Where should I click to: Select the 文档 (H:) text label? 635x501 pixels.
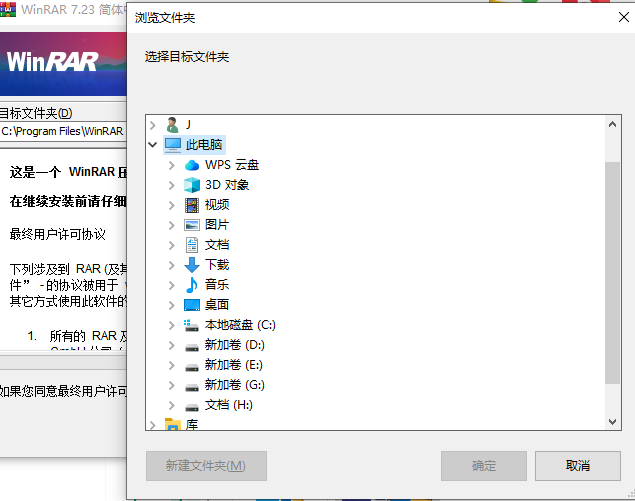[229, 405]
